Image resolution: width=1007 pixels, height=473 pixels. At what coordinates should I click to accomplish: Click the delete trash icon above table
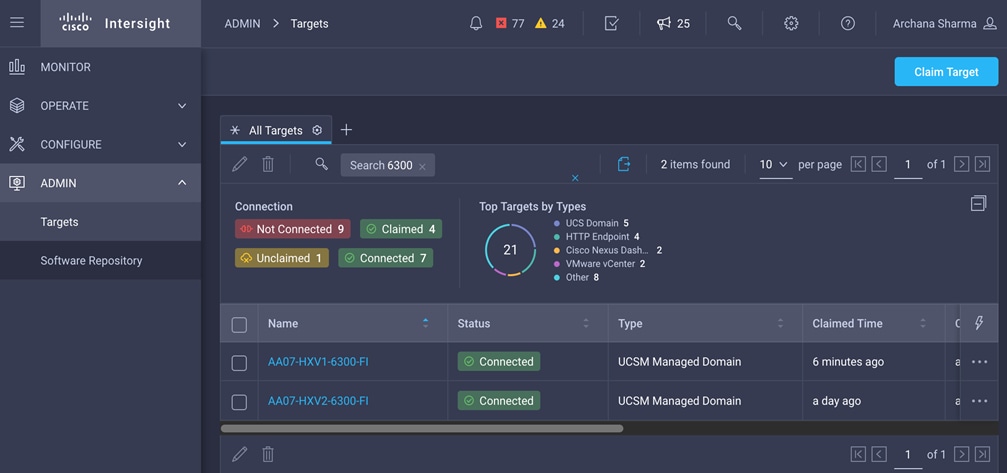click(268, 164)
